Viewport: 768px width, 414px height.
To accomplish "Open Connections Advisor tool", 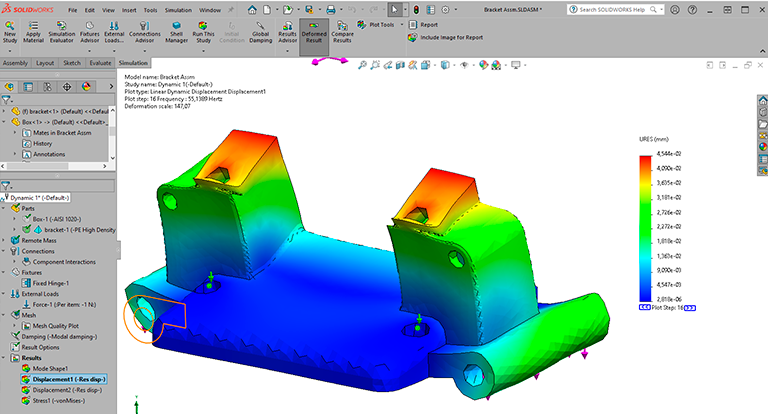I will (145, 33).
